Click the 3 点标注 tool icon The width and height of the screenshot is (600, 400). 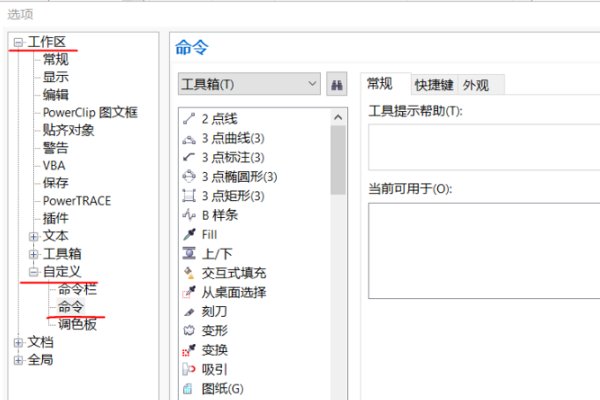[189, 157]
